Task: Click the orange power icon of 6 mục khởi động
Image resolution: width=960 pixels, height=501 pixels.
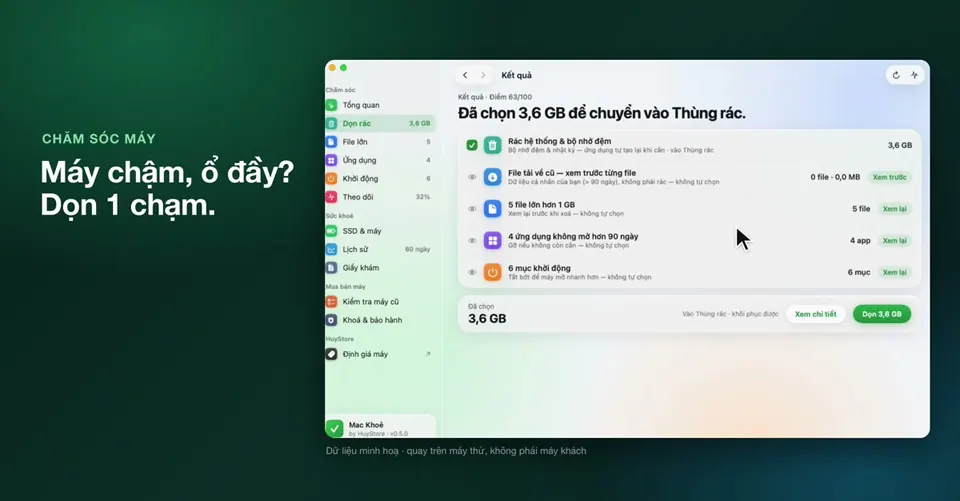Action: point(492,272)
